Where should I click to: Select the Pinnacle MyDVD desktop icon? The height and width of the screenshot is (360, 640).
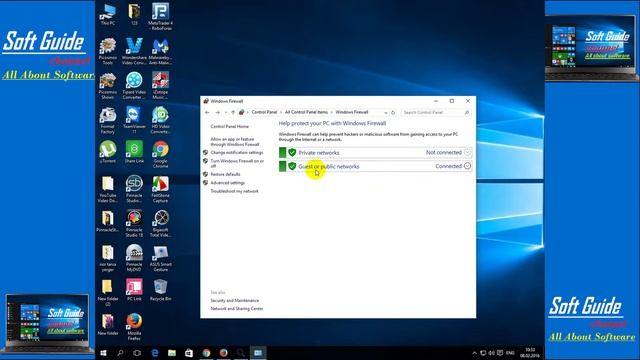point(134,258)
